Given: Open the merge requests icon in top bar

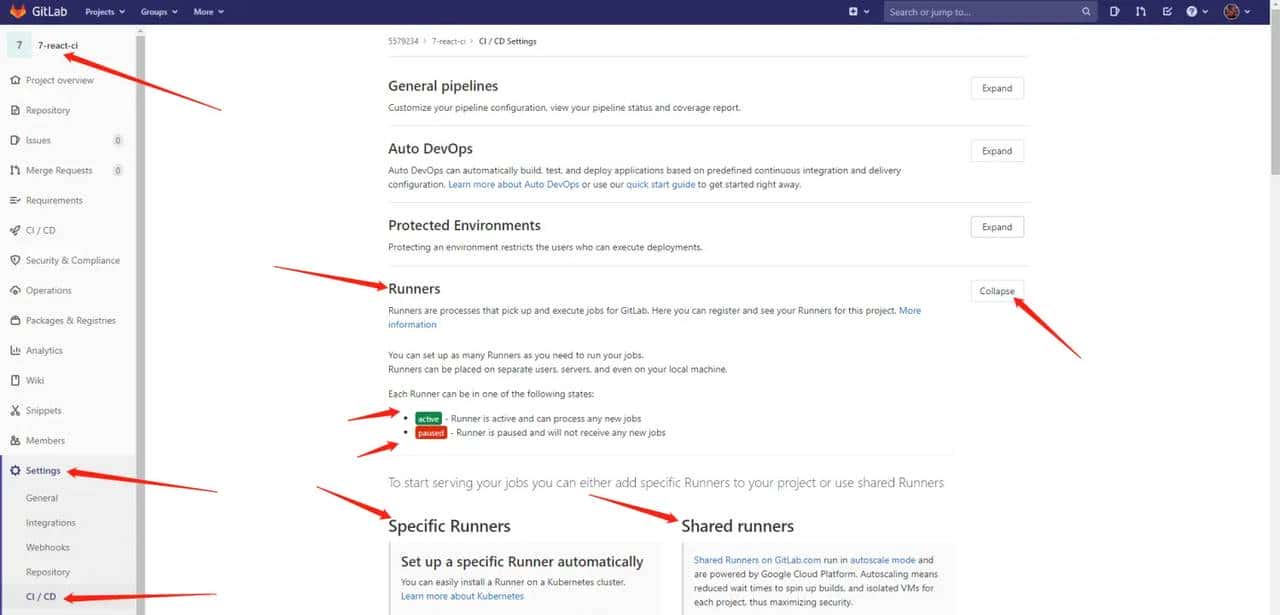Looking at the screenshot, I should click(x=1141, y=11).
